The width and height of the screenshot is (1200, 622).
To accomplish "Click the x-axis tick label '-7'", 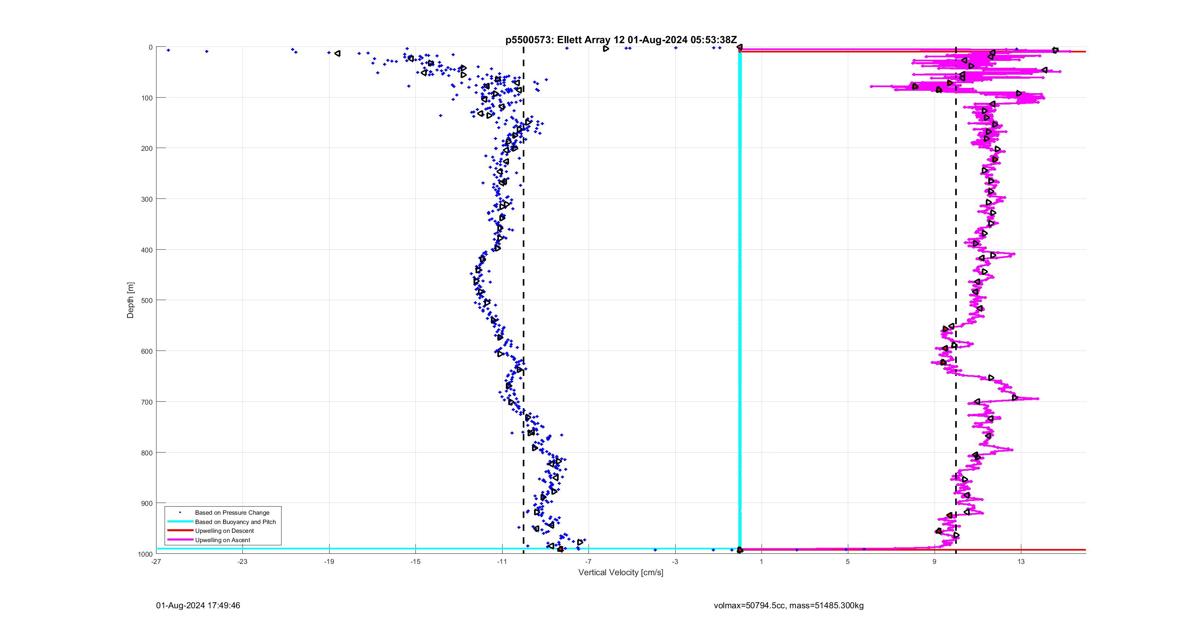I will pos(588,561).
